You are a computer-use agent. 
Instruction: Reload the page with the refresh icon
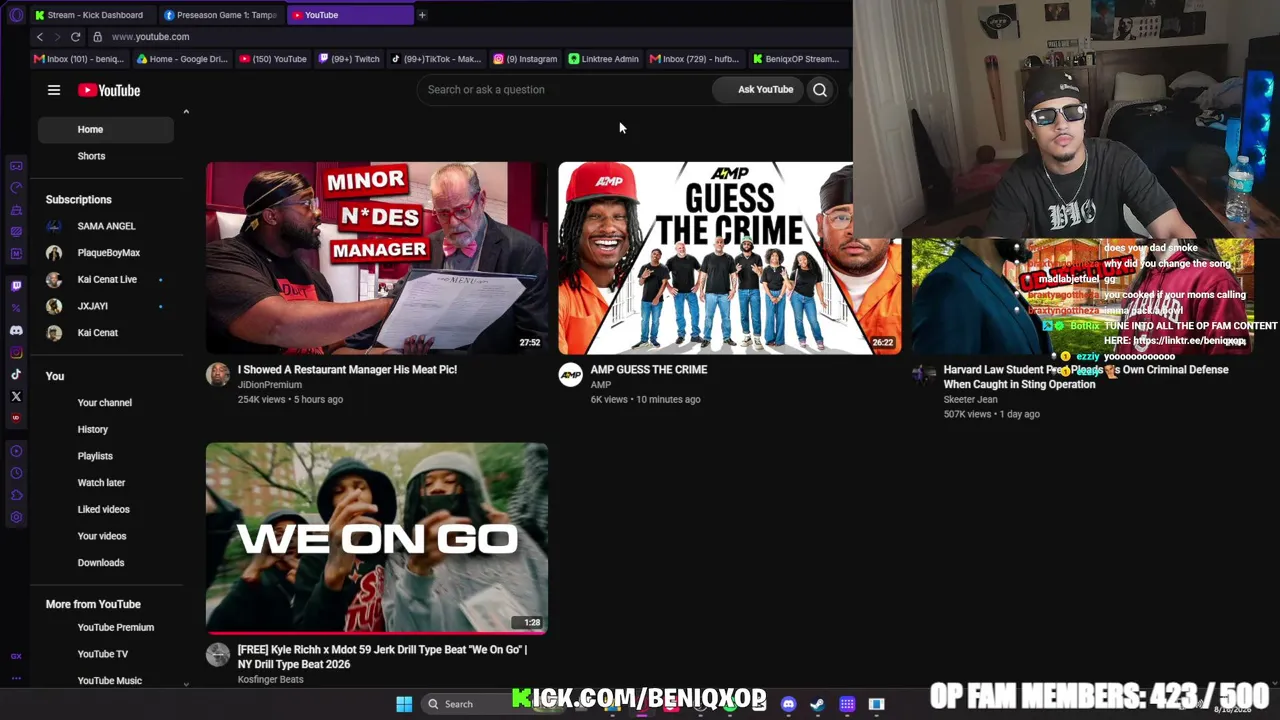[75, 37]
